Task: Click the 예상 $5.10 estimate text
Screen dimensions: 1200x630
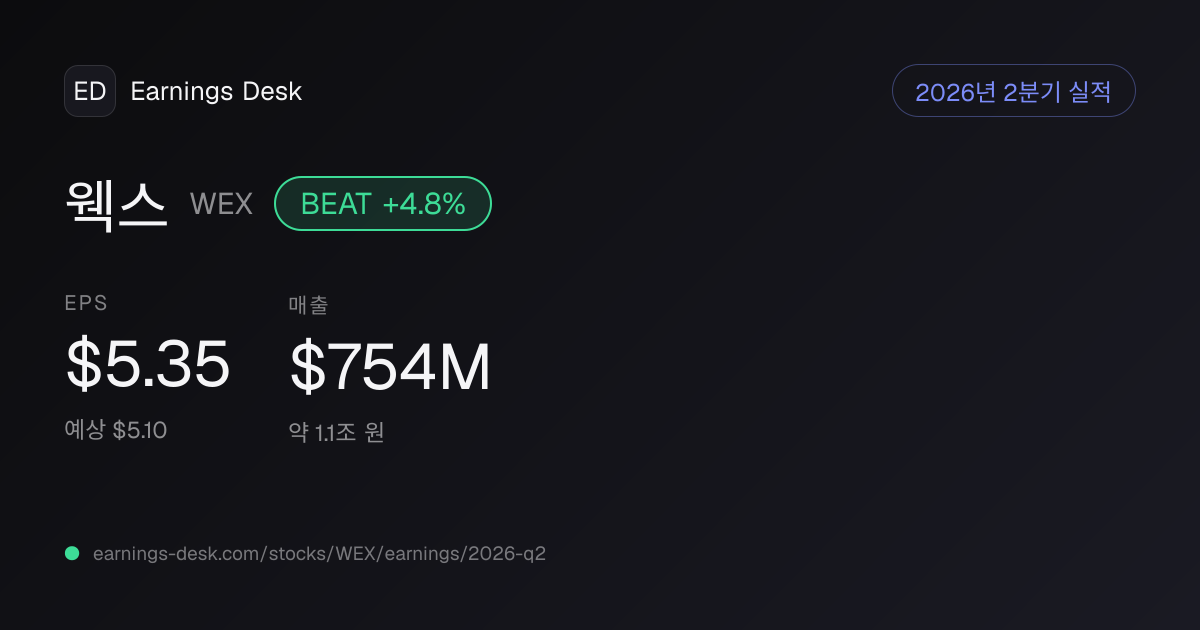Action: [x=116, y=431]
